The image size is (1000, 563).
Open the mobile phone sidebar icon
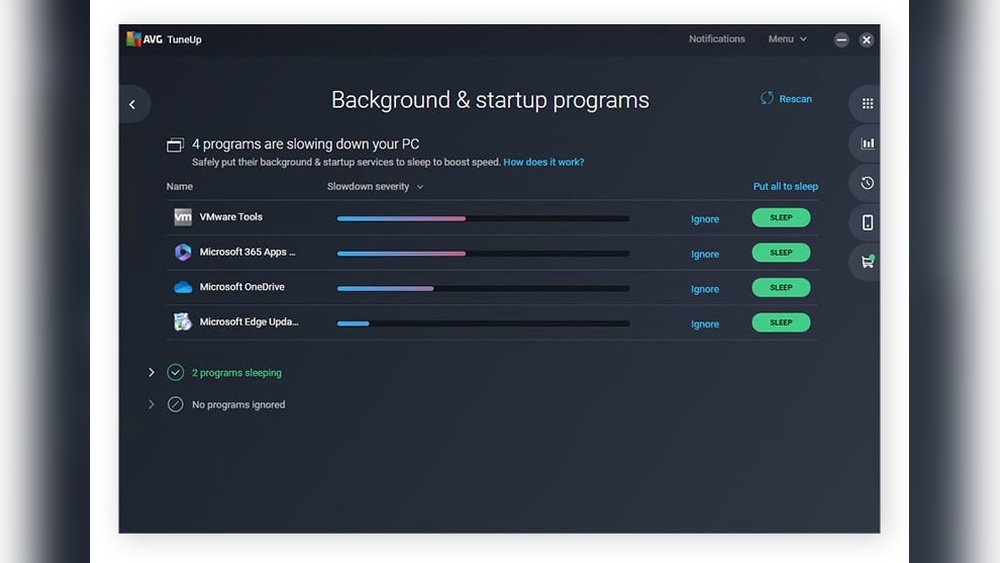point(867,223)
